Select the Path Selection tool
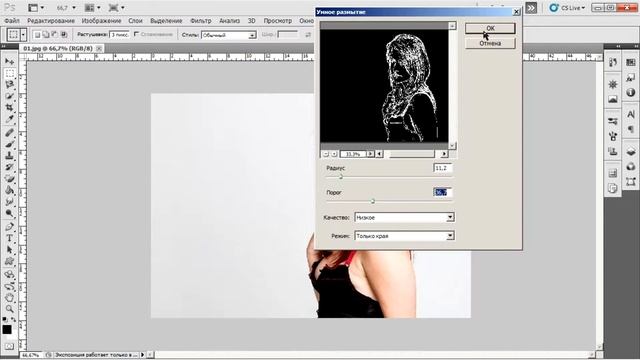640x360 pixels. click(x=9, y=250)
